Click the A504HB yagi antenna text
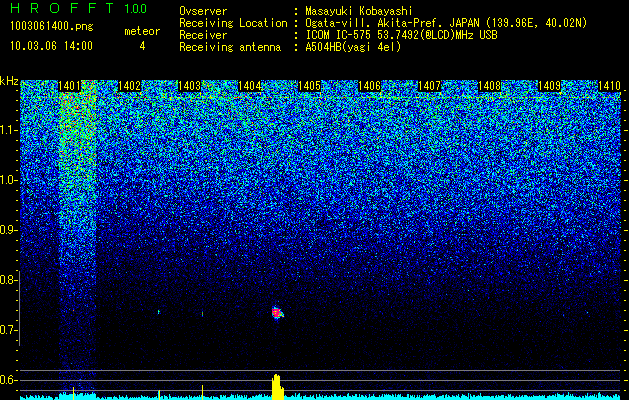 click(353, 47)
